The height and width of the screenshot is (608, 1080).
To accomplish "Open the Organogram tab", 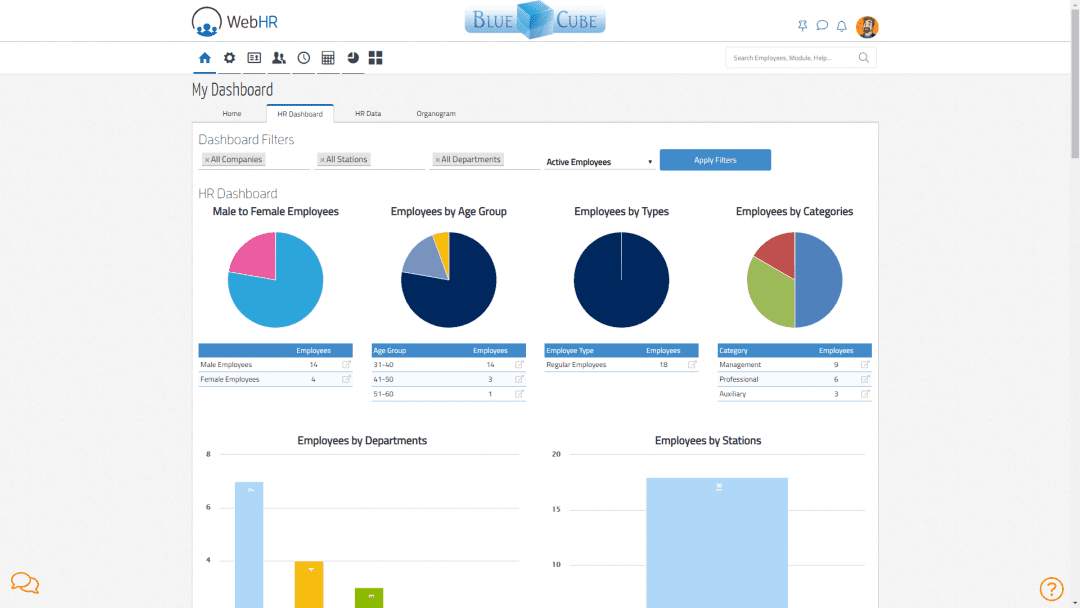I will 436,113.
